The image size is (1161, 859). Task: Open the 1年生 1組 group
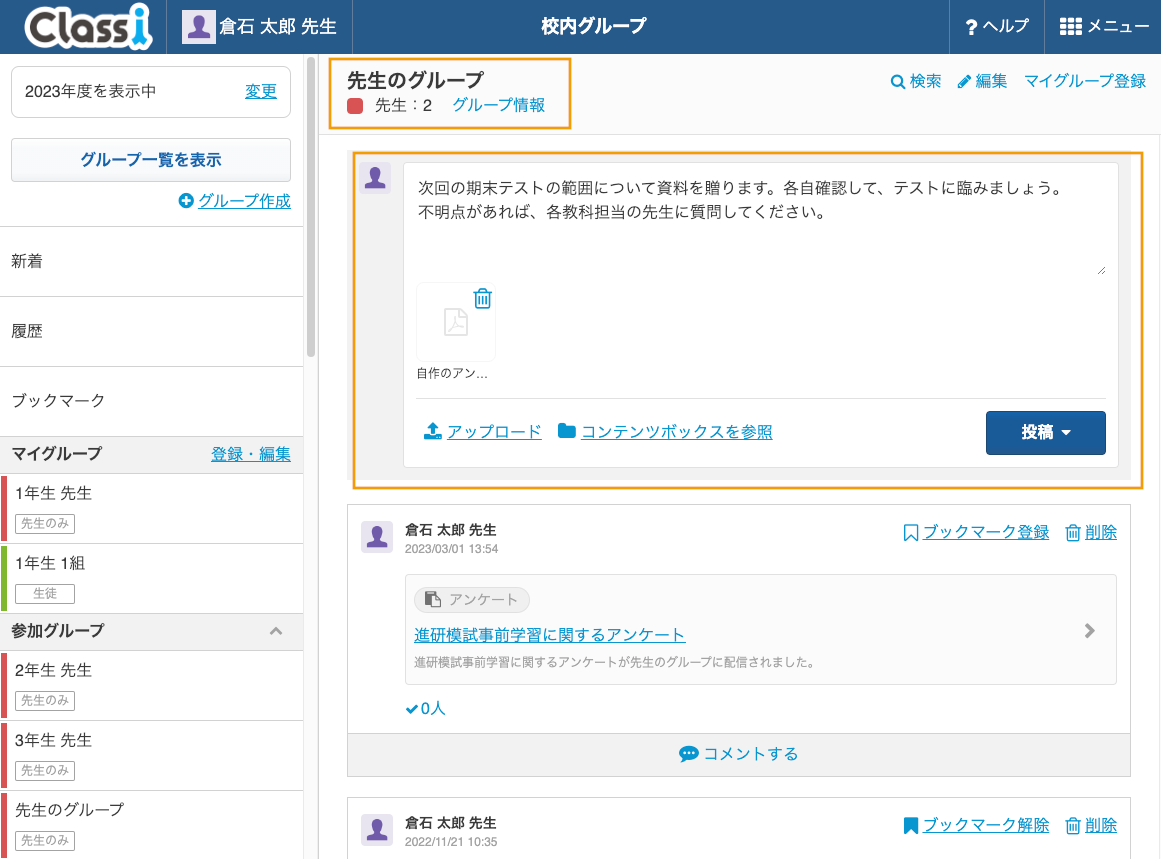tap(152, 578)
